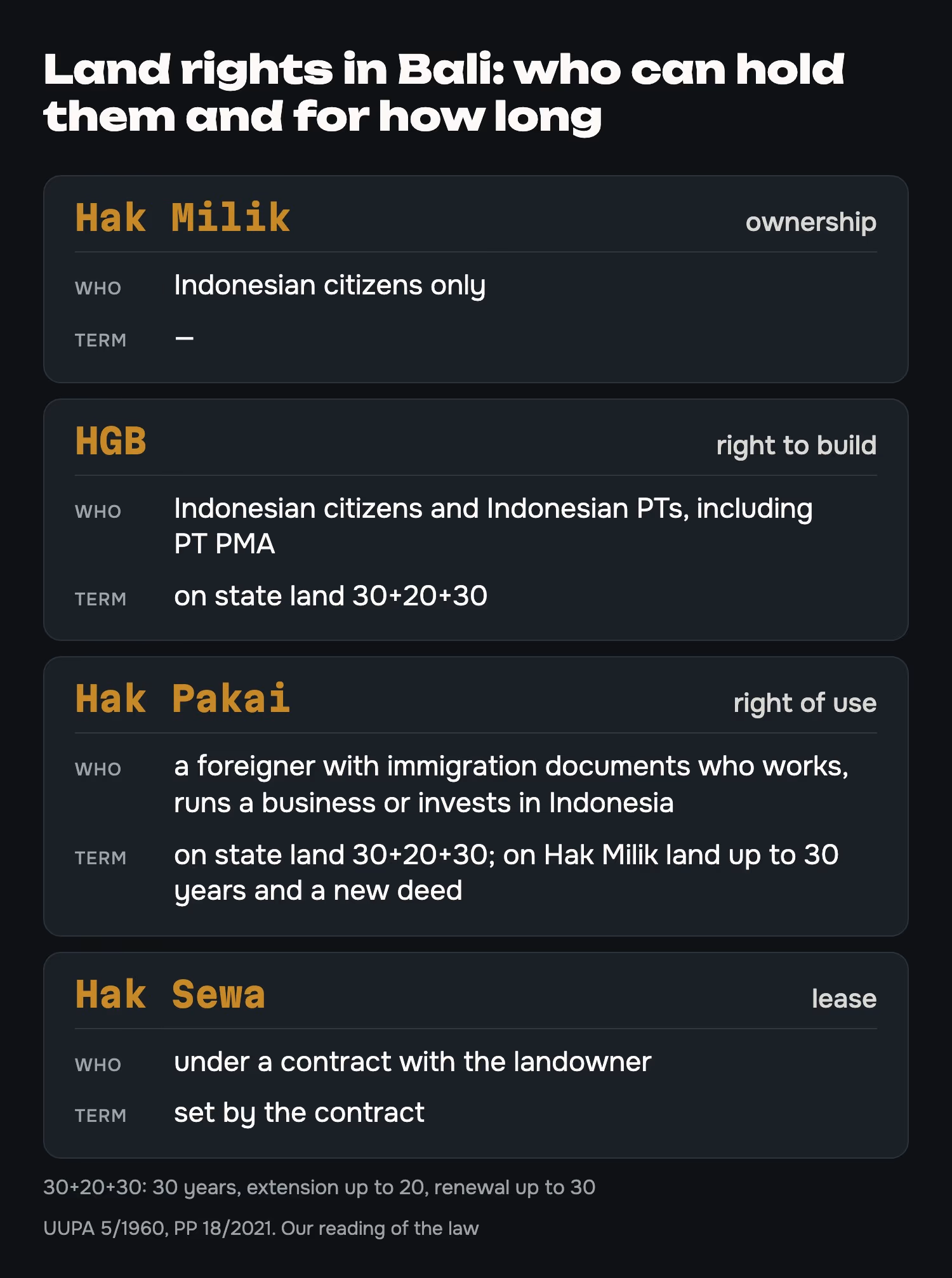Click HGB term 'on state land 30+20+30'

pyautogui.click(x=331, y=596)
